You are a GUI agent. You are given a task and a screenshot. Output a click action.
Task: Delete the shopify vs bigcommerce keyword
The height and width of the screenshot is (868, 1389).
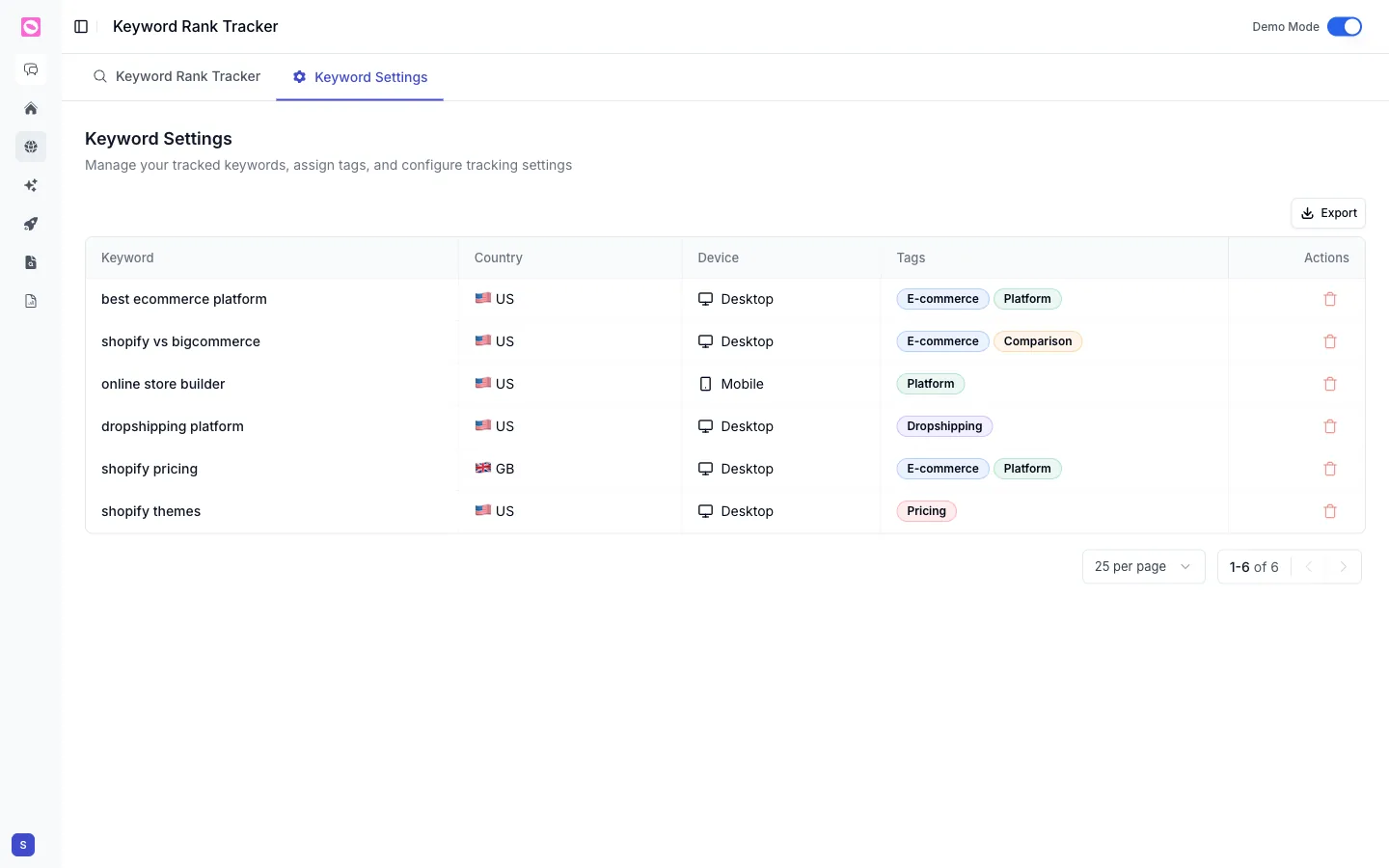pos(1330,341)
